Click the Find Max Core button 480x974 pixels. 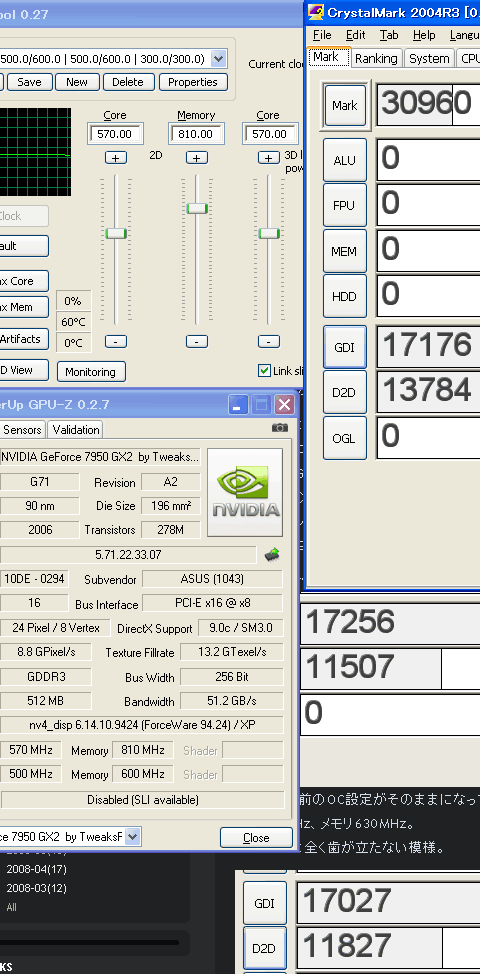click(x=23, y=281)
